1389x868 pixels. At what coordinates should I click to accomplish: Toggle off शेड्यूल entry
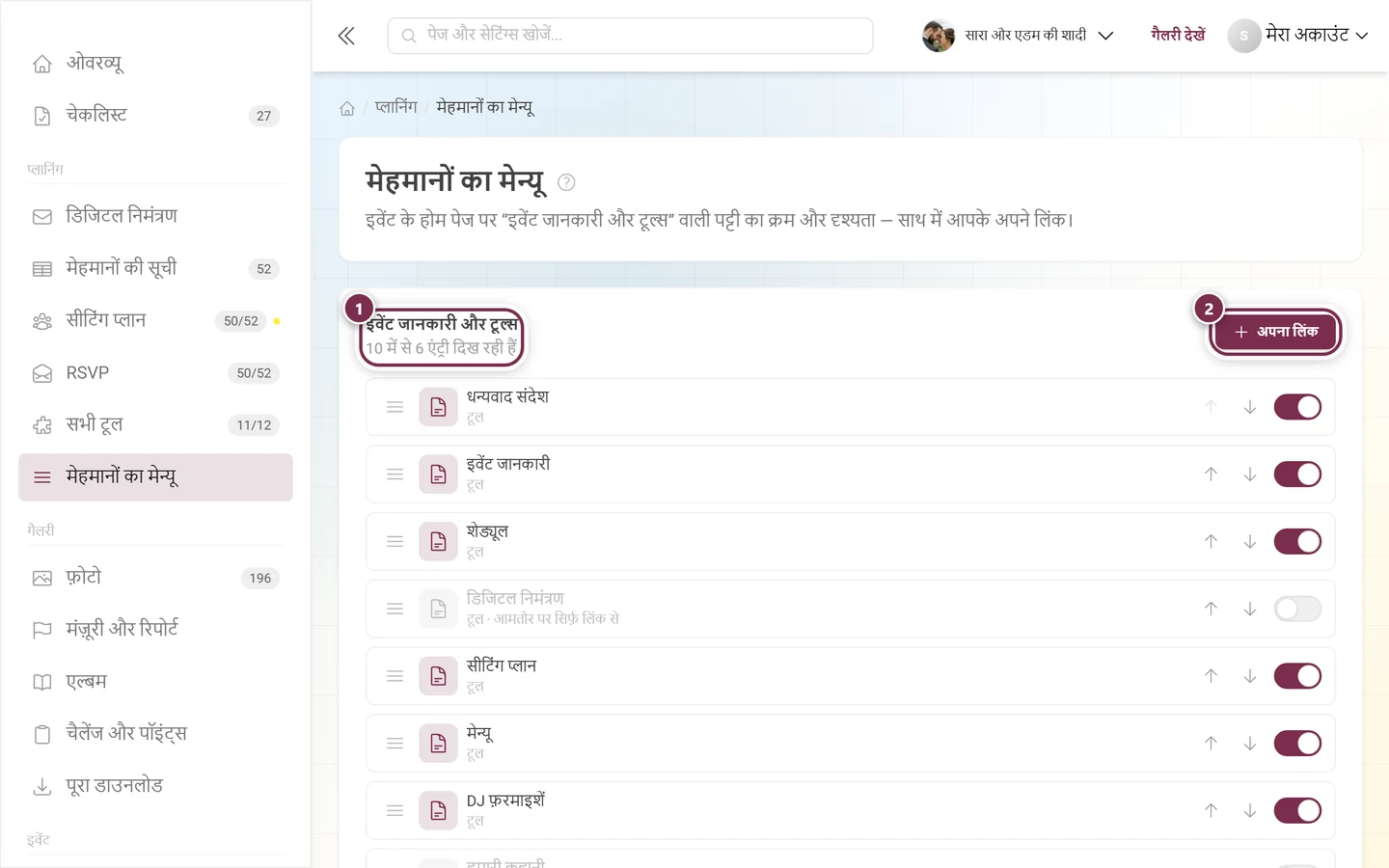1297,542
